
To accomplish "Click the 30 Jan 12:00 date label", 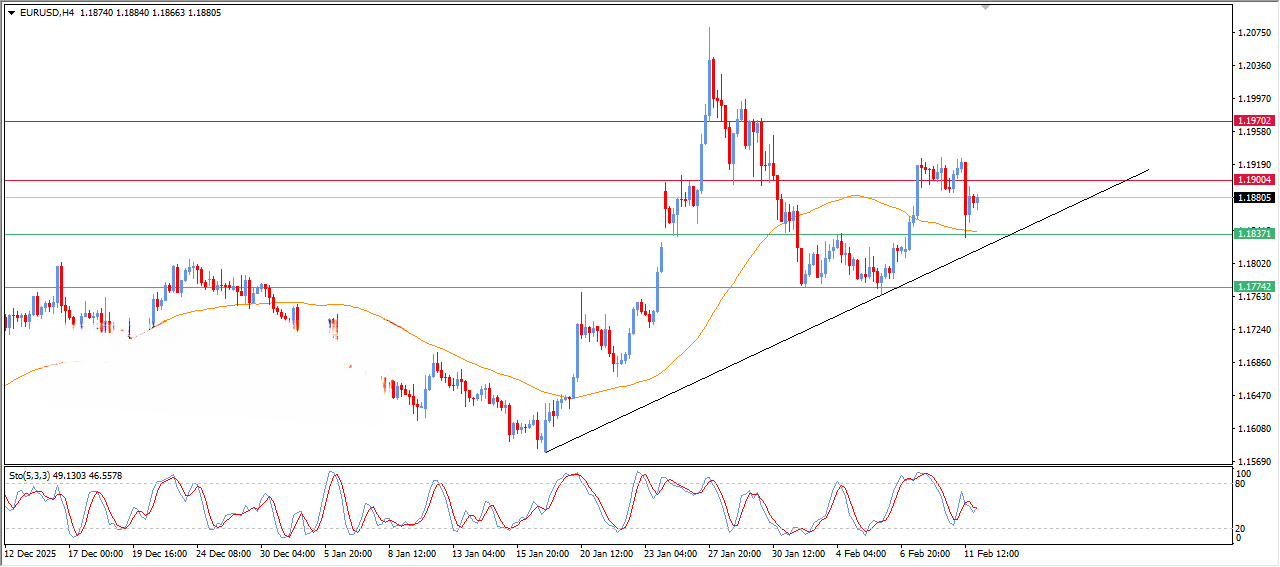I will [x=798, y=553].
